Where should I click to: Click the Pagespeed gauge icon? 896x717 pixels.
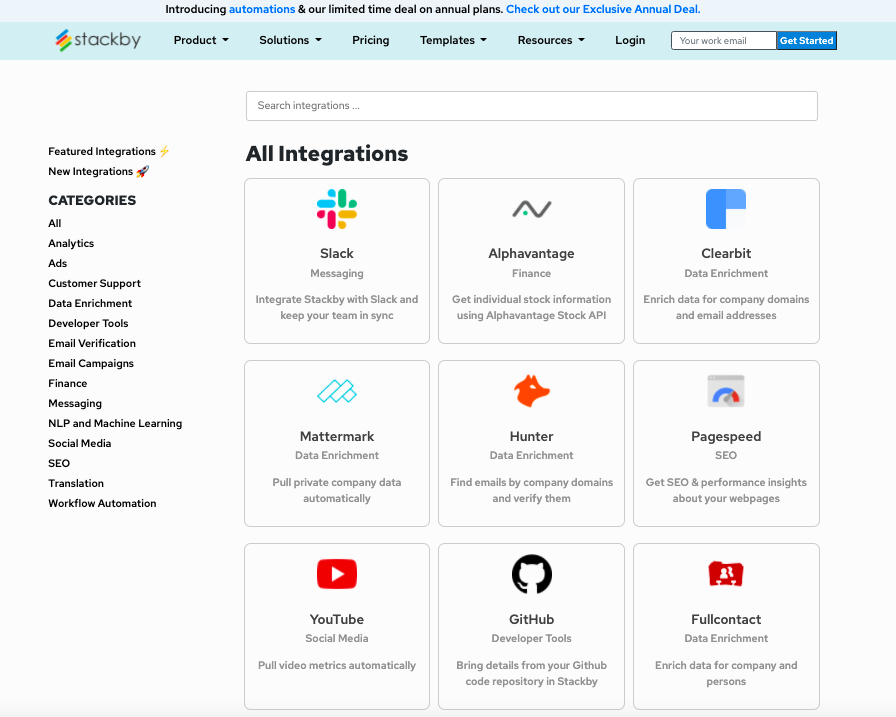tap(726, 391)
